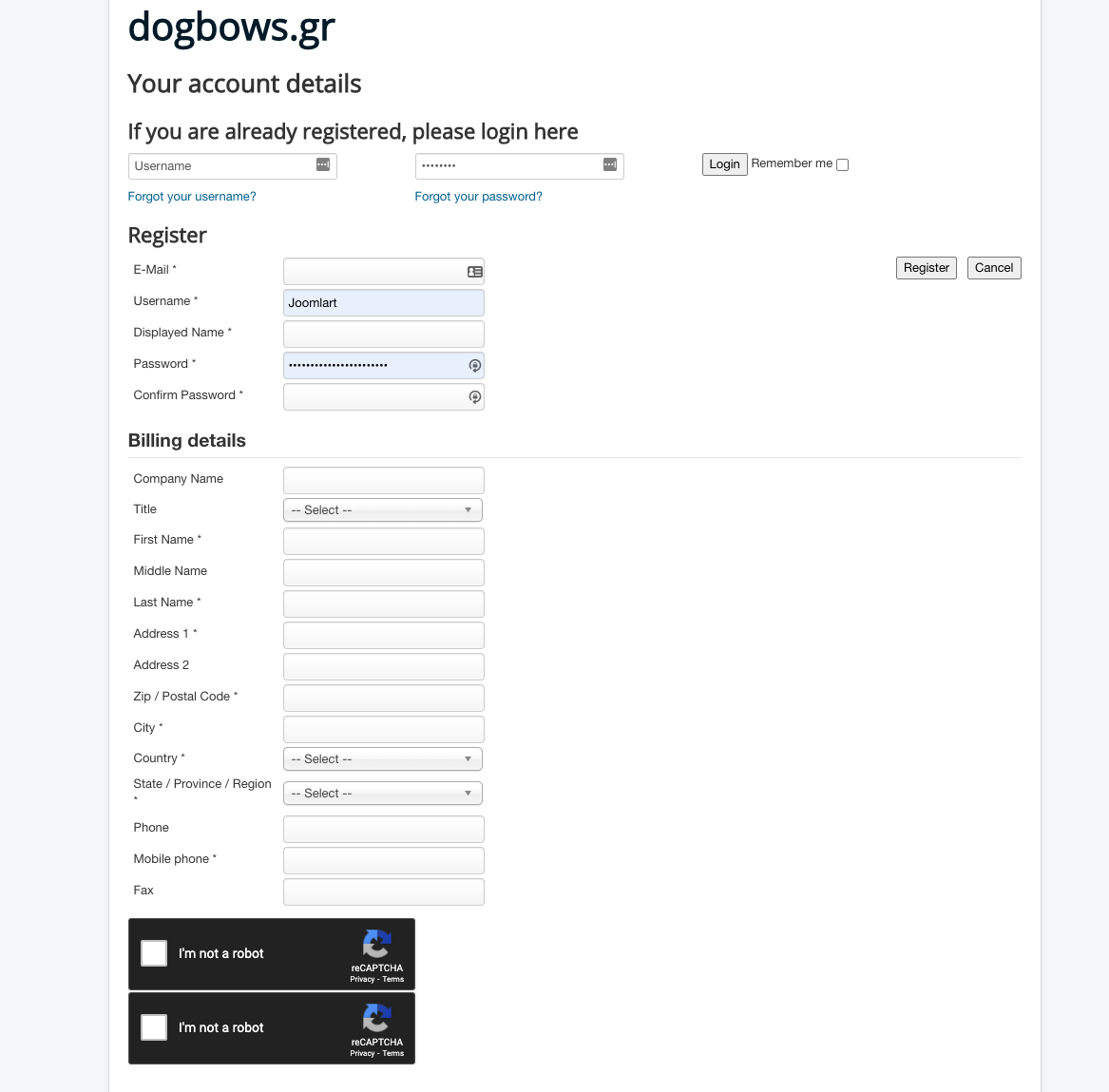Click the Register section heading
The image size is (1109, 1092).
coord(167,236)
